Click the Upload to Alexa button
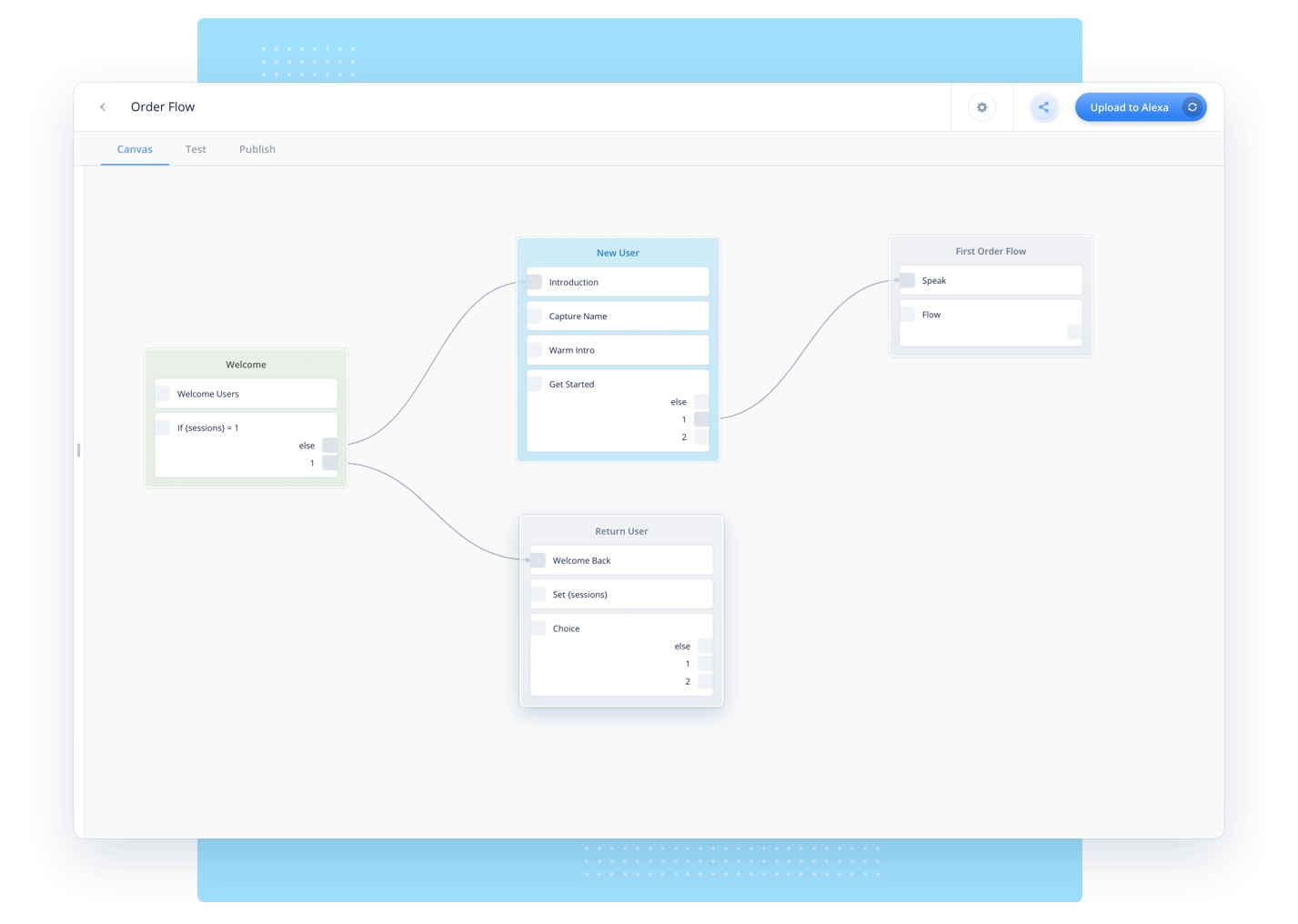1298x924 pixels. [x=1129, y=106]
